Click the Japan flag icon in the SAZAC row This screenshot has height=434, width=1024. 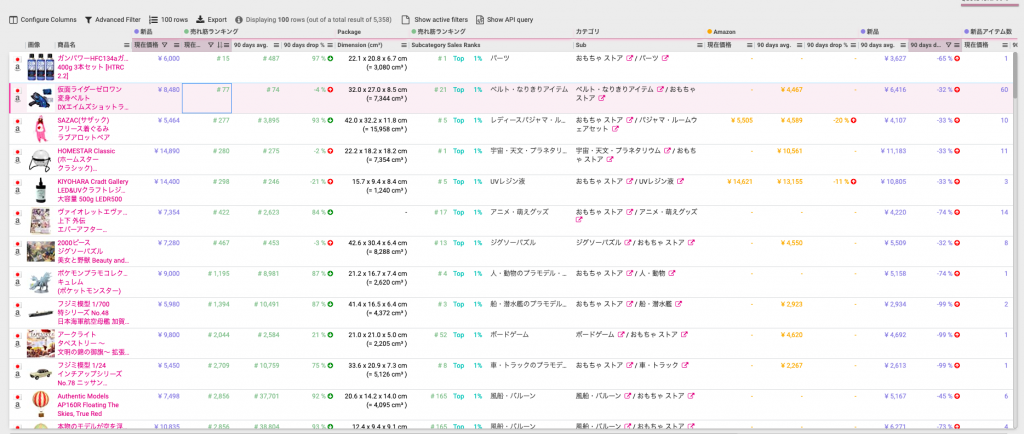pos(17,119)
